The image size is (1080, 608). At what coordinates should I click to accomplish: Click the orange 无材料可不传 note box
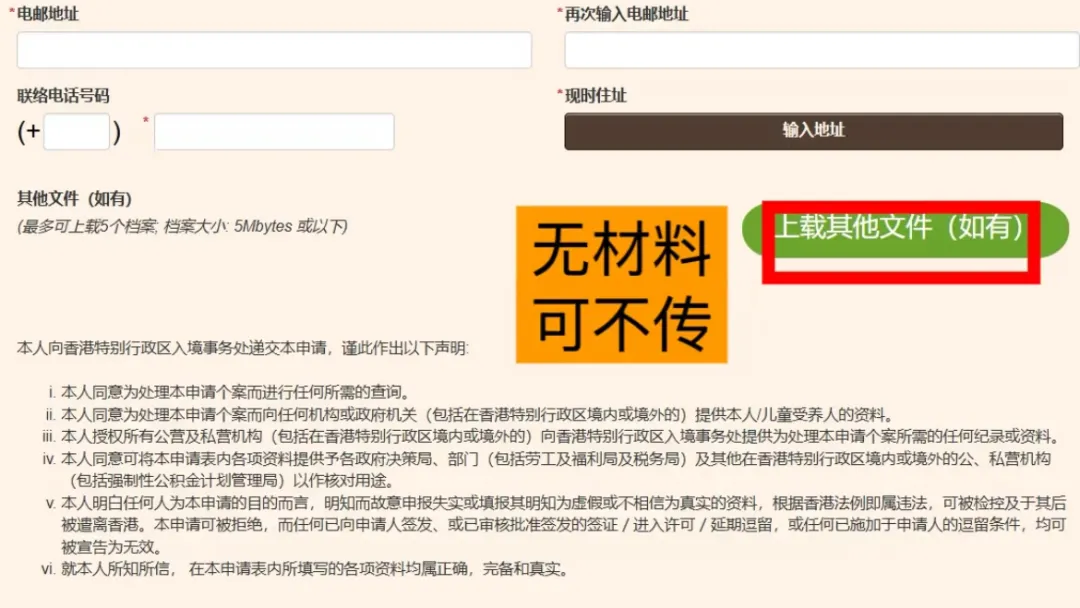click(621, 284)
